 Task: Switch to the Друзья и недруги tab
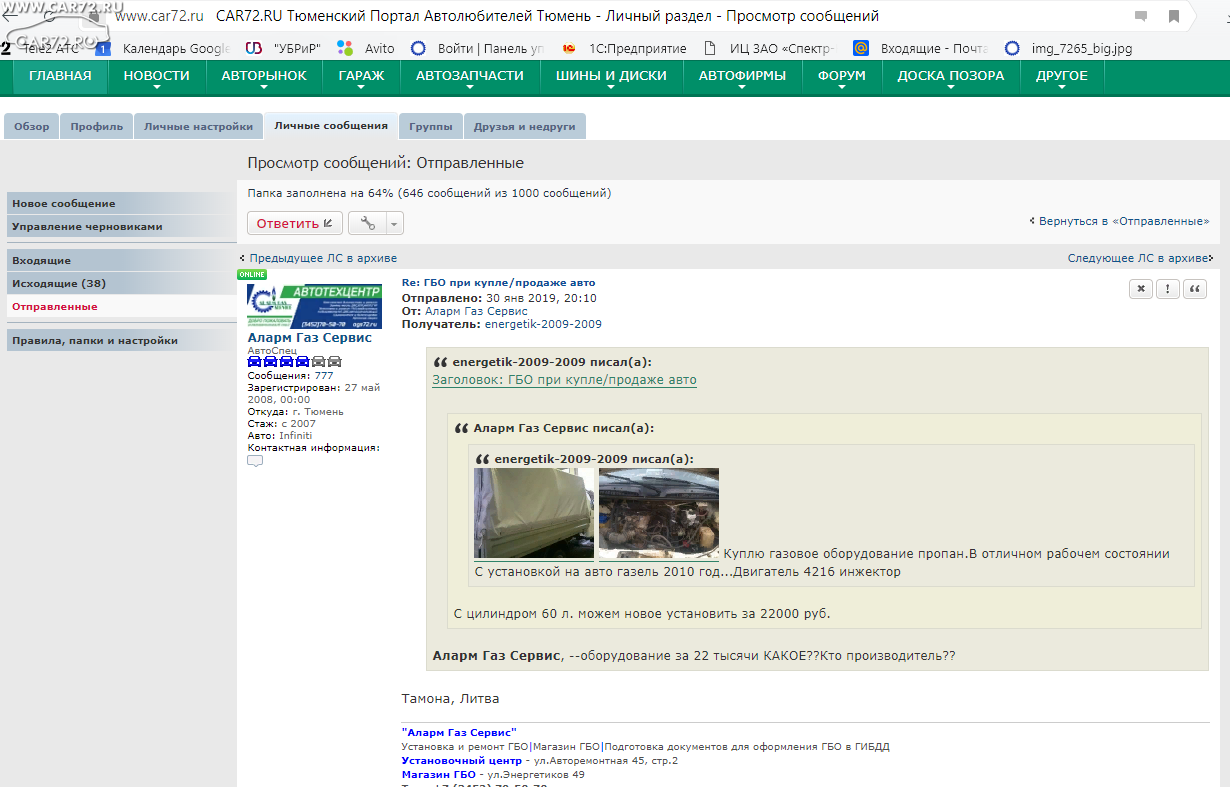pos(524,126)
